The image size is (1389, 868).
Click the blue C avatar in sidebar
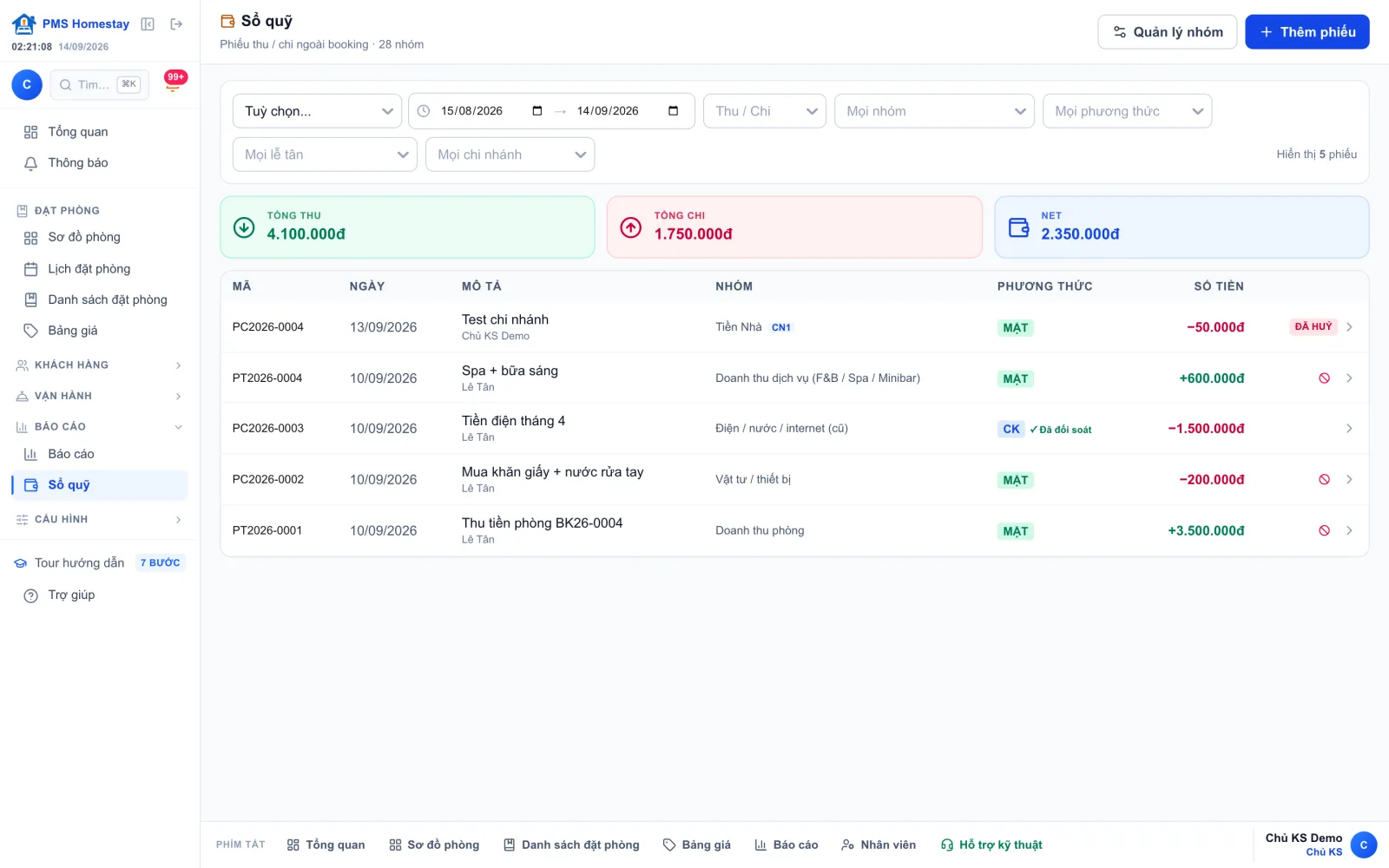(27, 84)
